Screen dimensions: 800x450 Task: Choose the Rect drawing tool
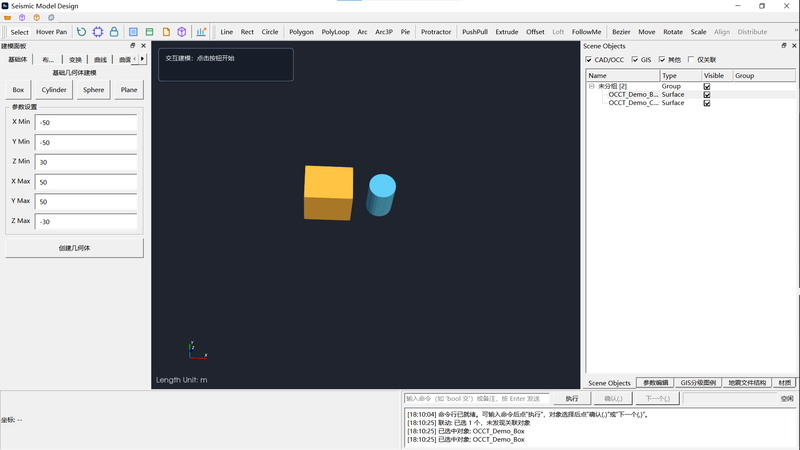[247, 32]
